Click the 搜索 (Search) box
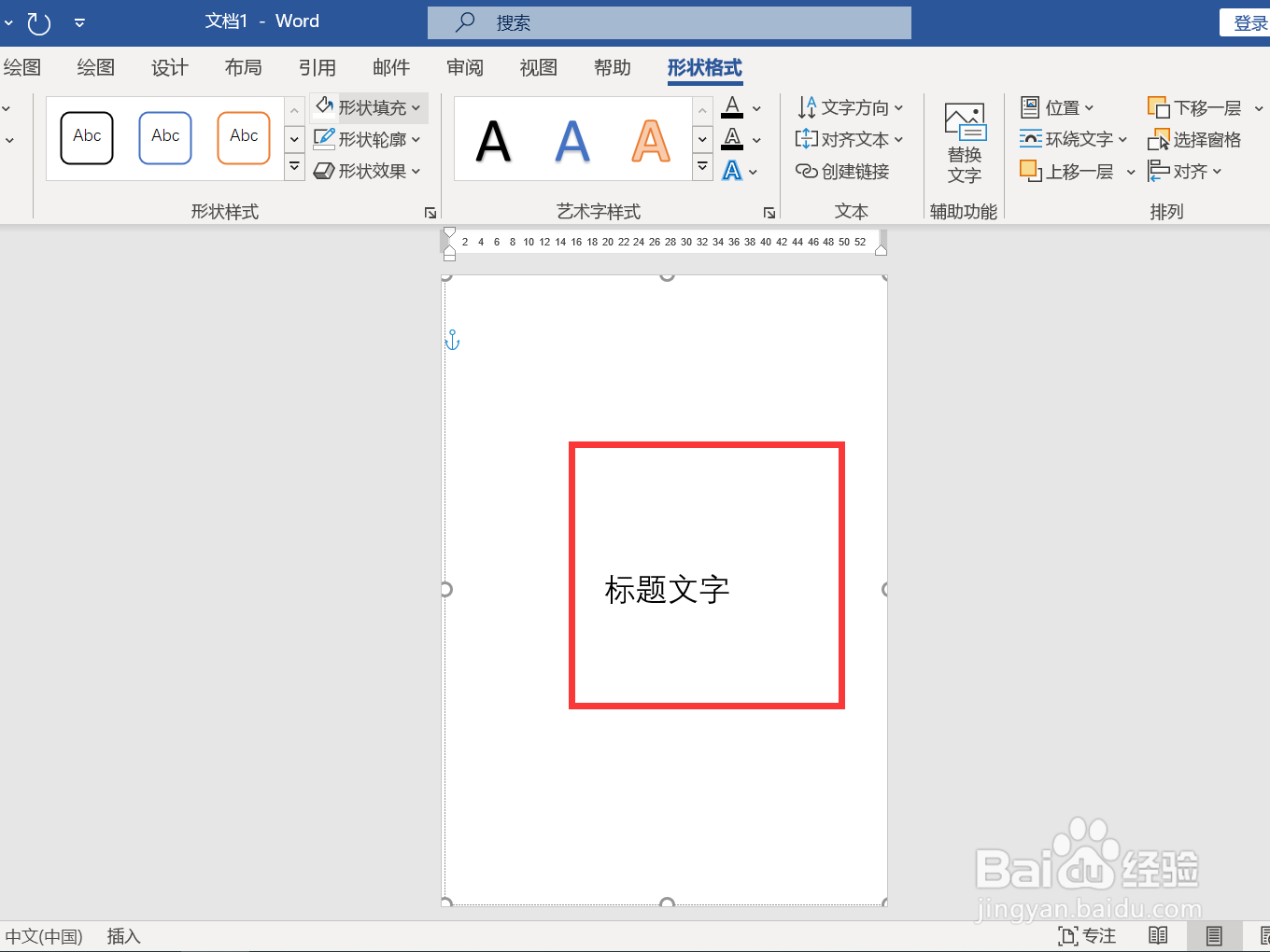 [669, 21]
